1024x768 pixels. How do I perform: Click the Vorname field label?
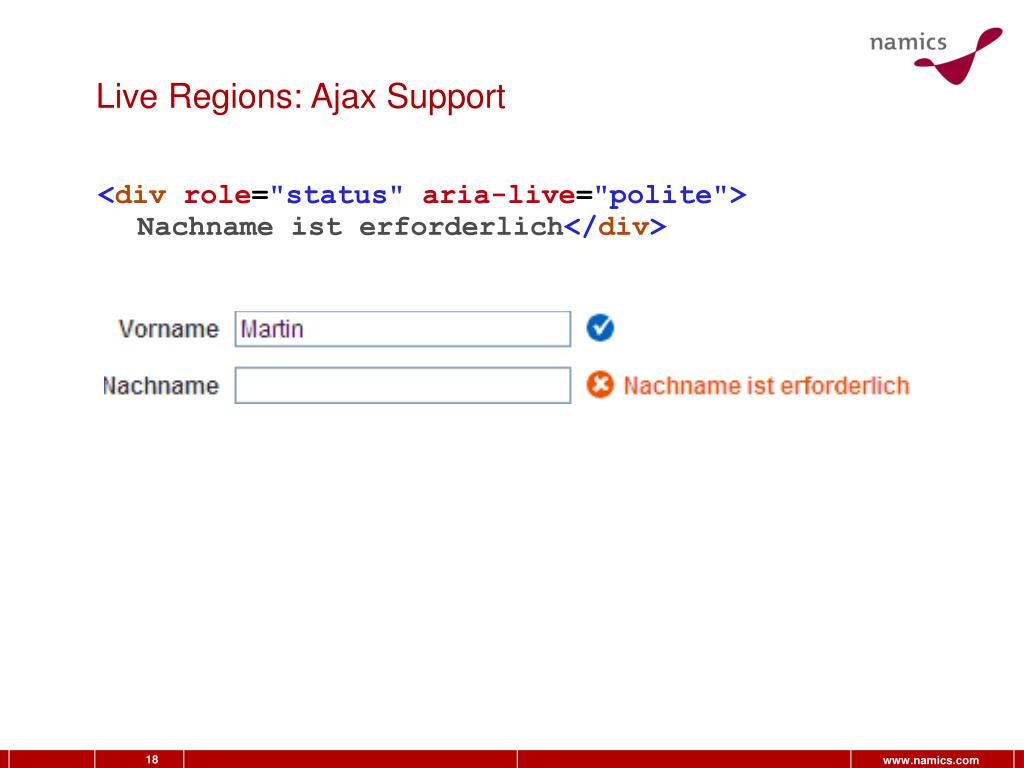(x=168, y=328)
